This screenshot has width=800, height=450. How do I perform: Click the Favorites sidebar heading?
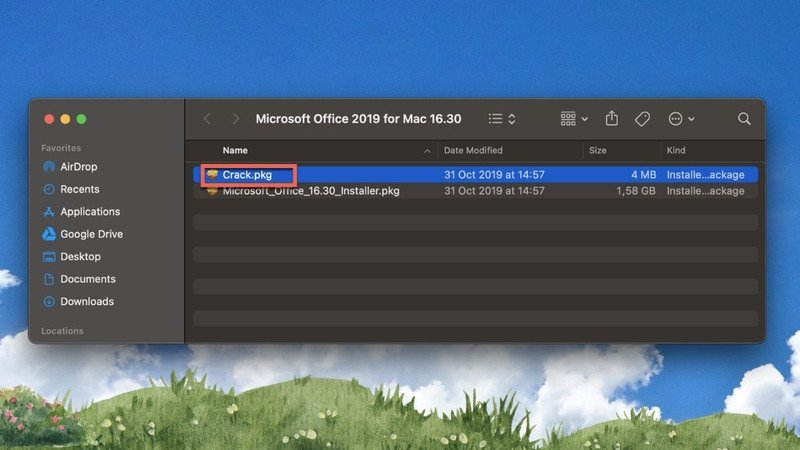coord(61,148)
